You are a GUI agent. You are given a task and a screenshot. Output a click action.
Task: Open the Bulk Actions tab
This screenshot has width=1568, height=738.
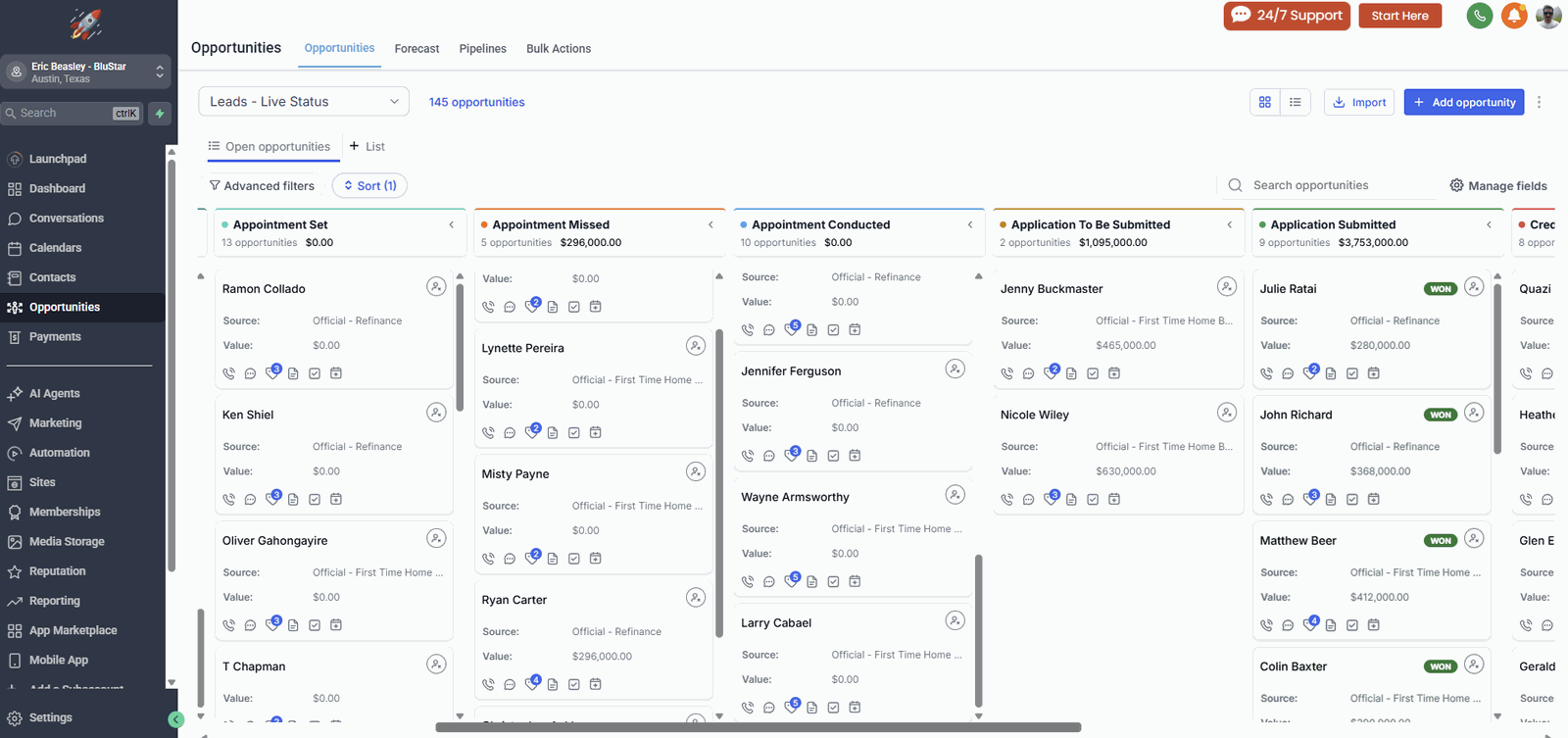pyautogui.click(x=559, y=49)
